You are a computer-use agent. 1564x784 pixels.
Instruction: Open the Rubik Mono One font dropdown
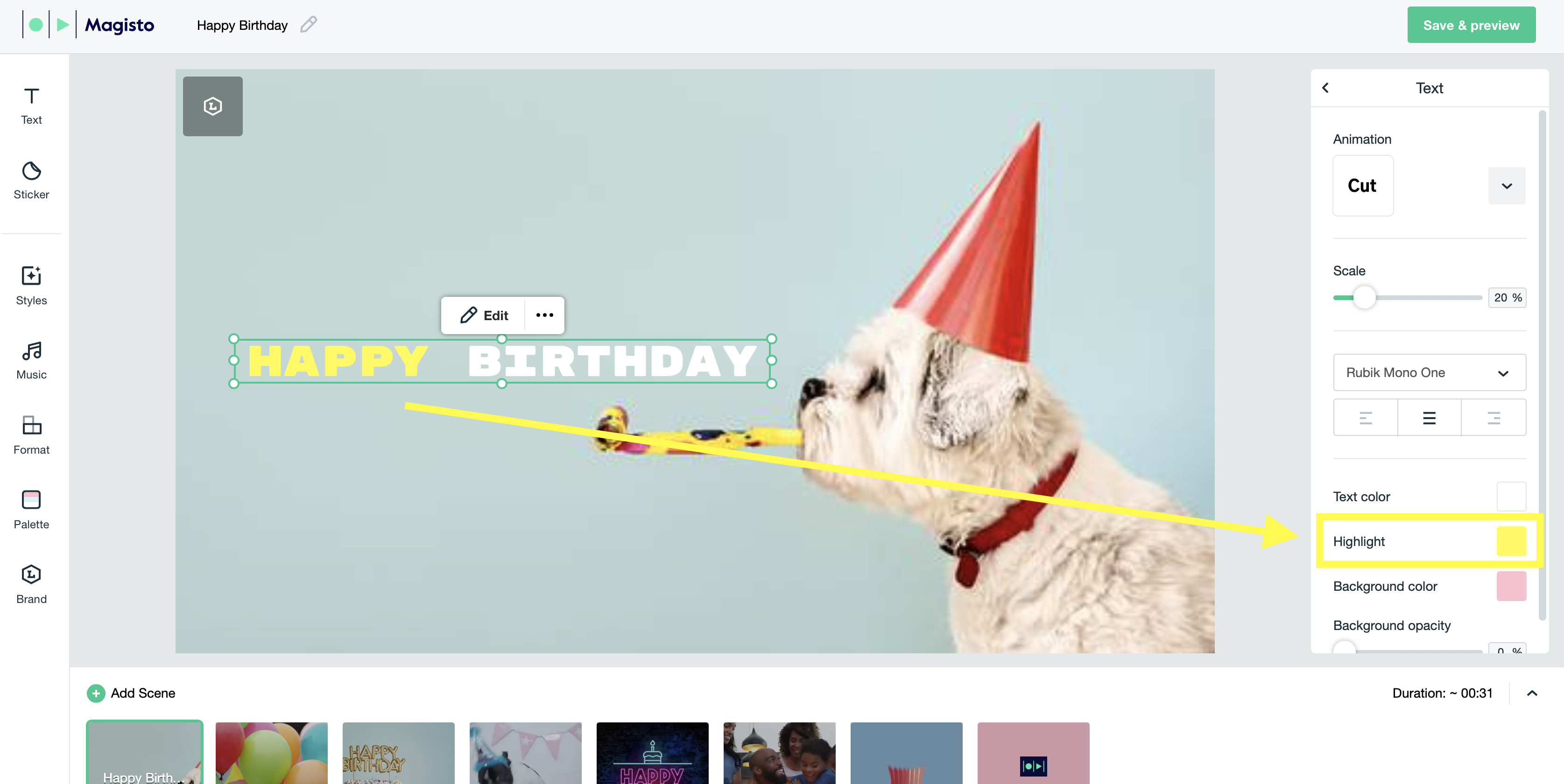click(1429, 372)
